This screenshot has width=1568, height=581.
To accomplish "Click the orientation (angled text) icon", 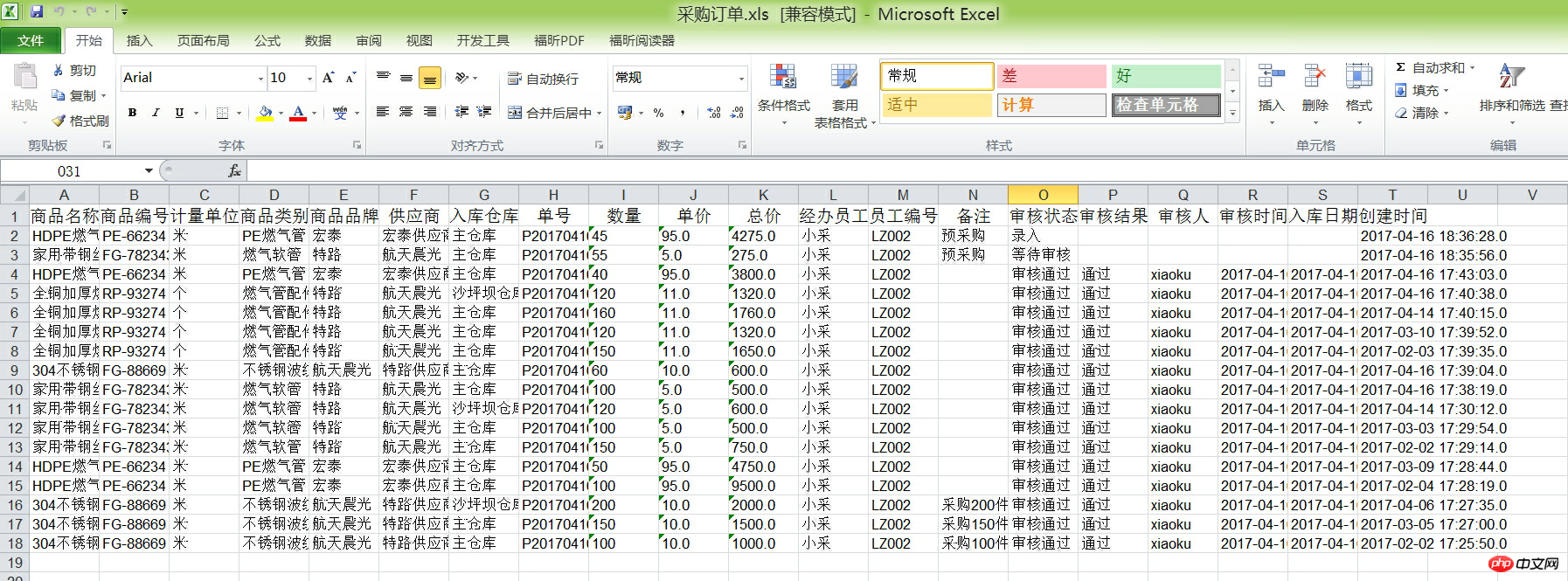I will (x=462, y=78).
